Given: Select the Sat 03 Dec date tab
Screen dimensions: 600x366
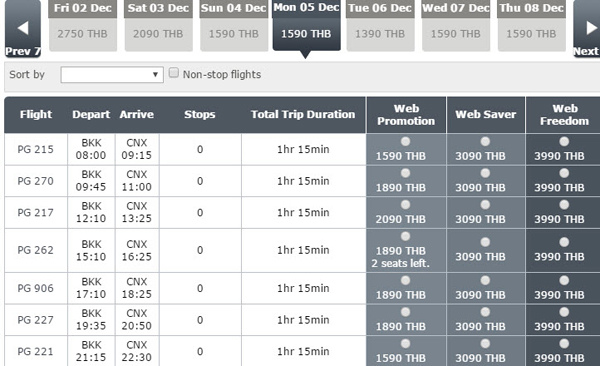Looking at the screenshot, I should tap(158, 26).
